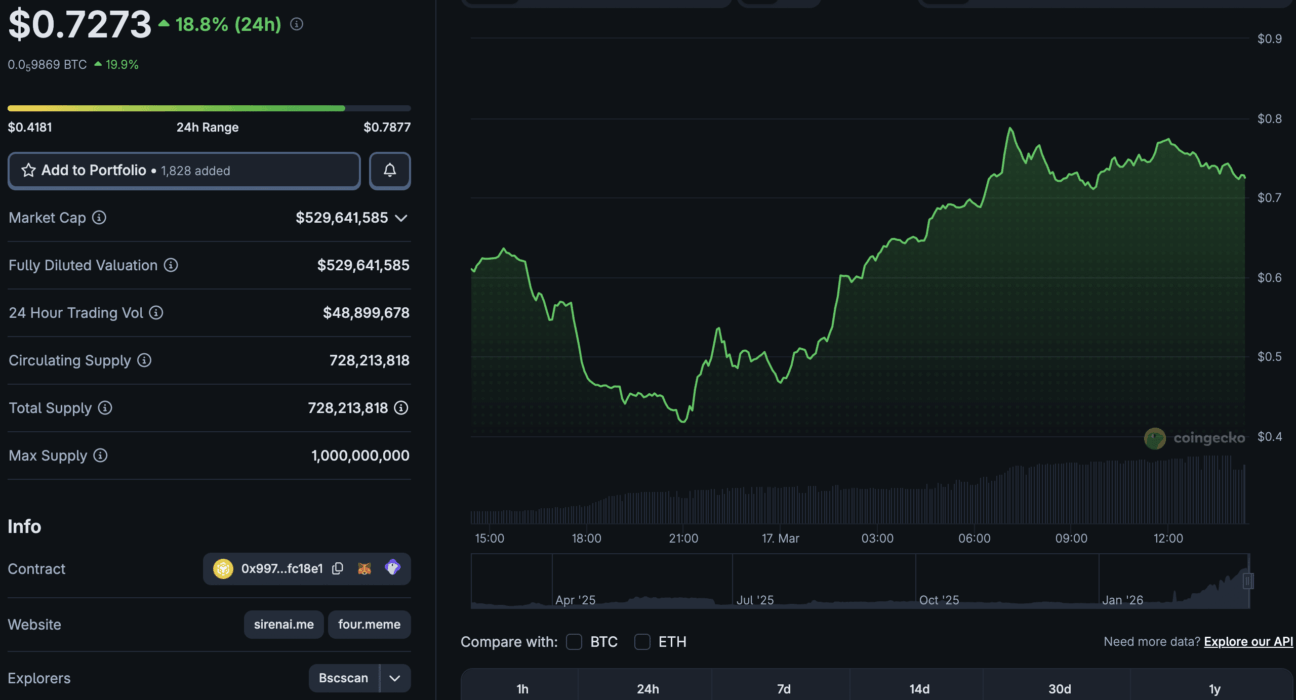Open the sirenai.me website link

point(283,625)
